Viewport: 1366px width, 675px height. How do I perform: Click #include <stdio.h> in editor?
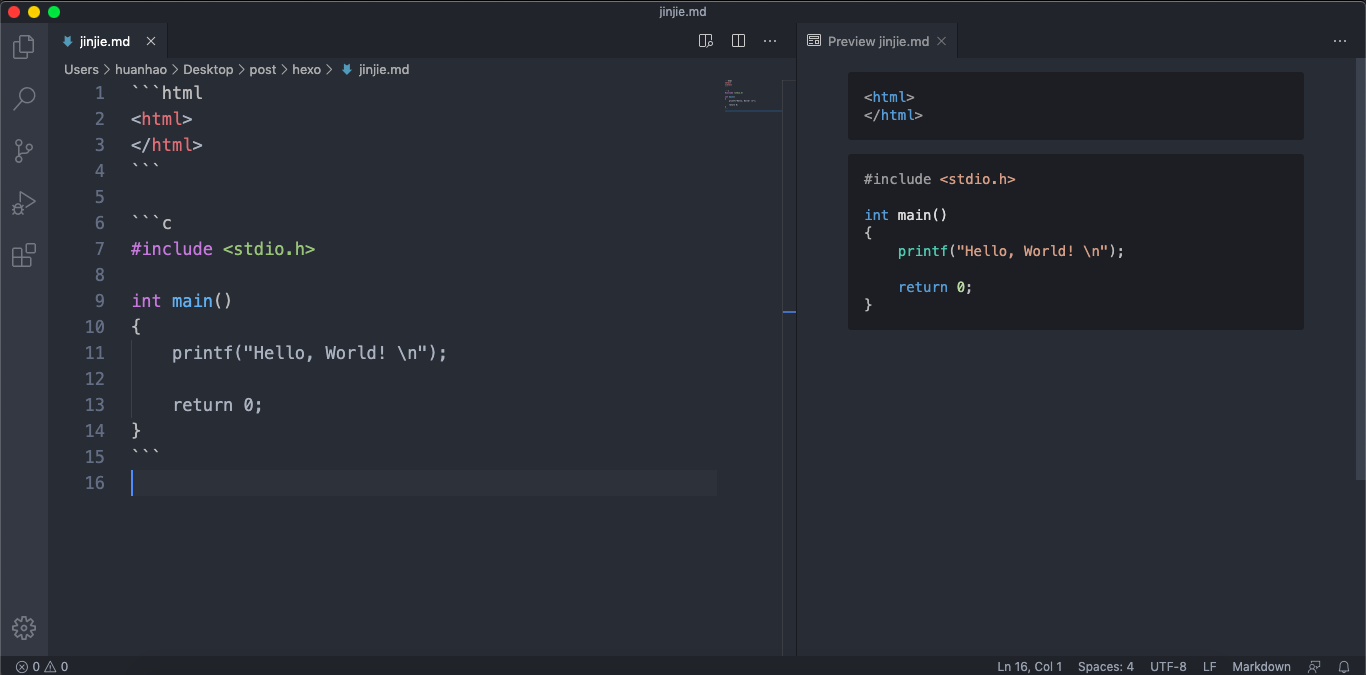(223, 249)
